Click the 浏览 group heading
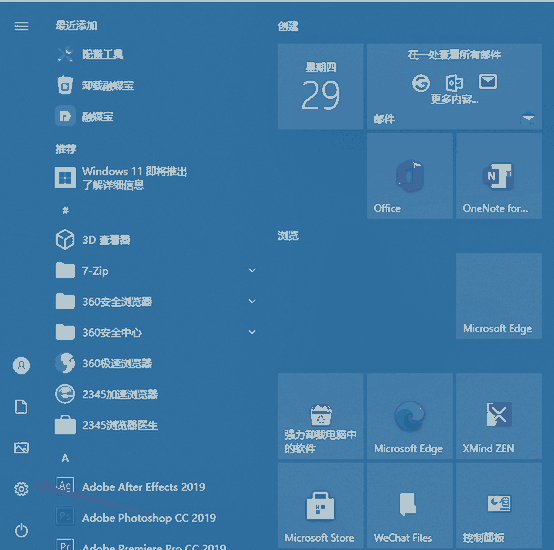Image resolution: width=554 pixels, height=550 pixels. click(288, 236)
